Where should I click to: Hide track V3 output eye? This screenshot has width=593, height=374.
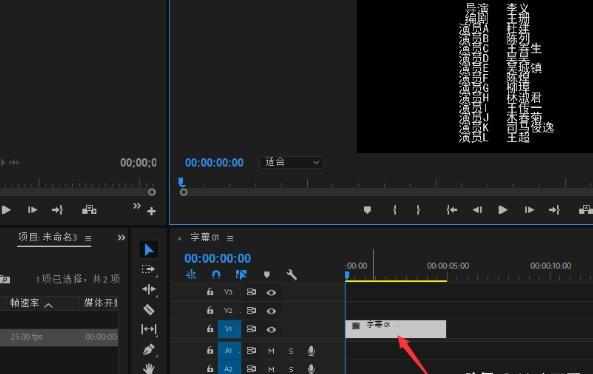[x=271, y=292]
